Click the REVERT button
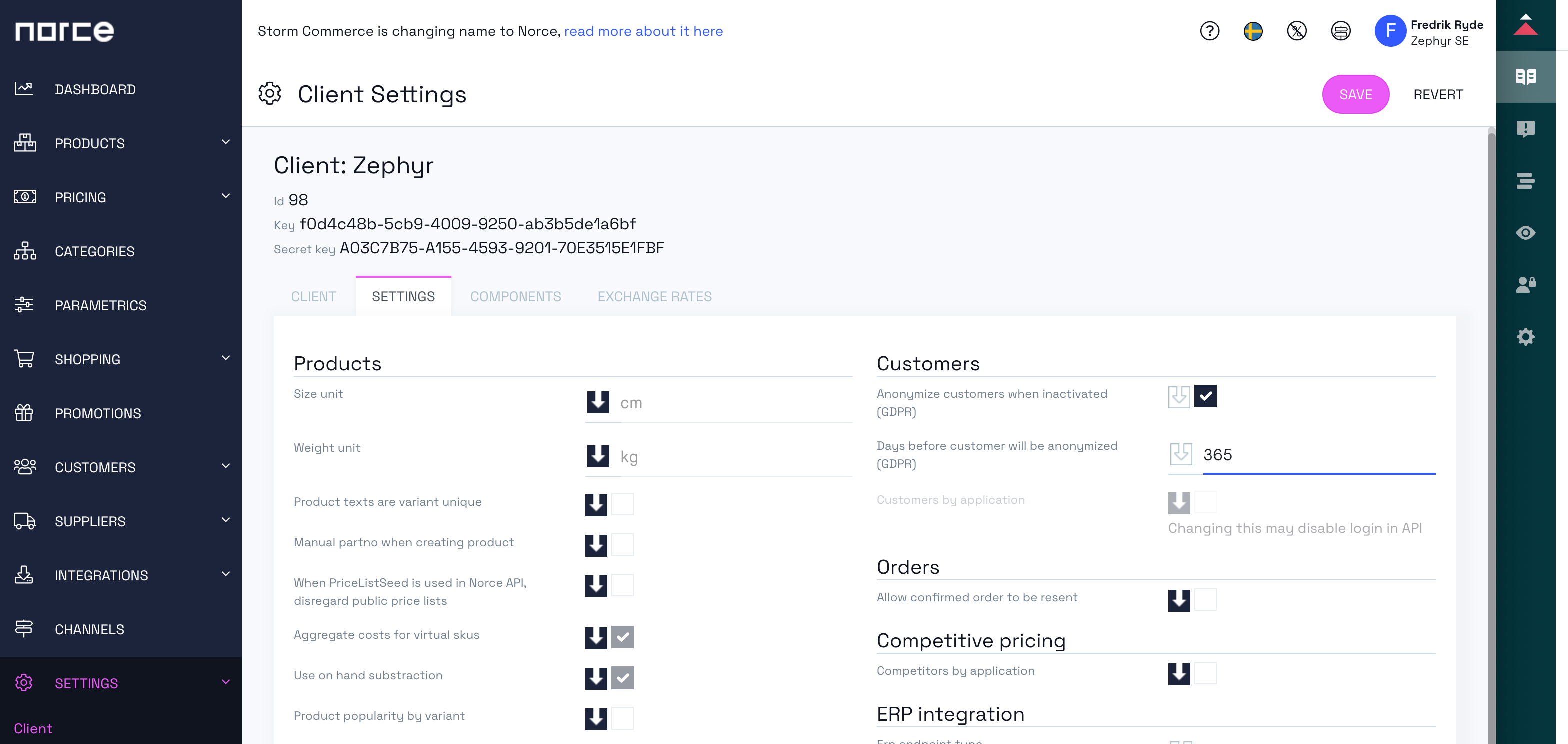 (x=1438, y=94)
